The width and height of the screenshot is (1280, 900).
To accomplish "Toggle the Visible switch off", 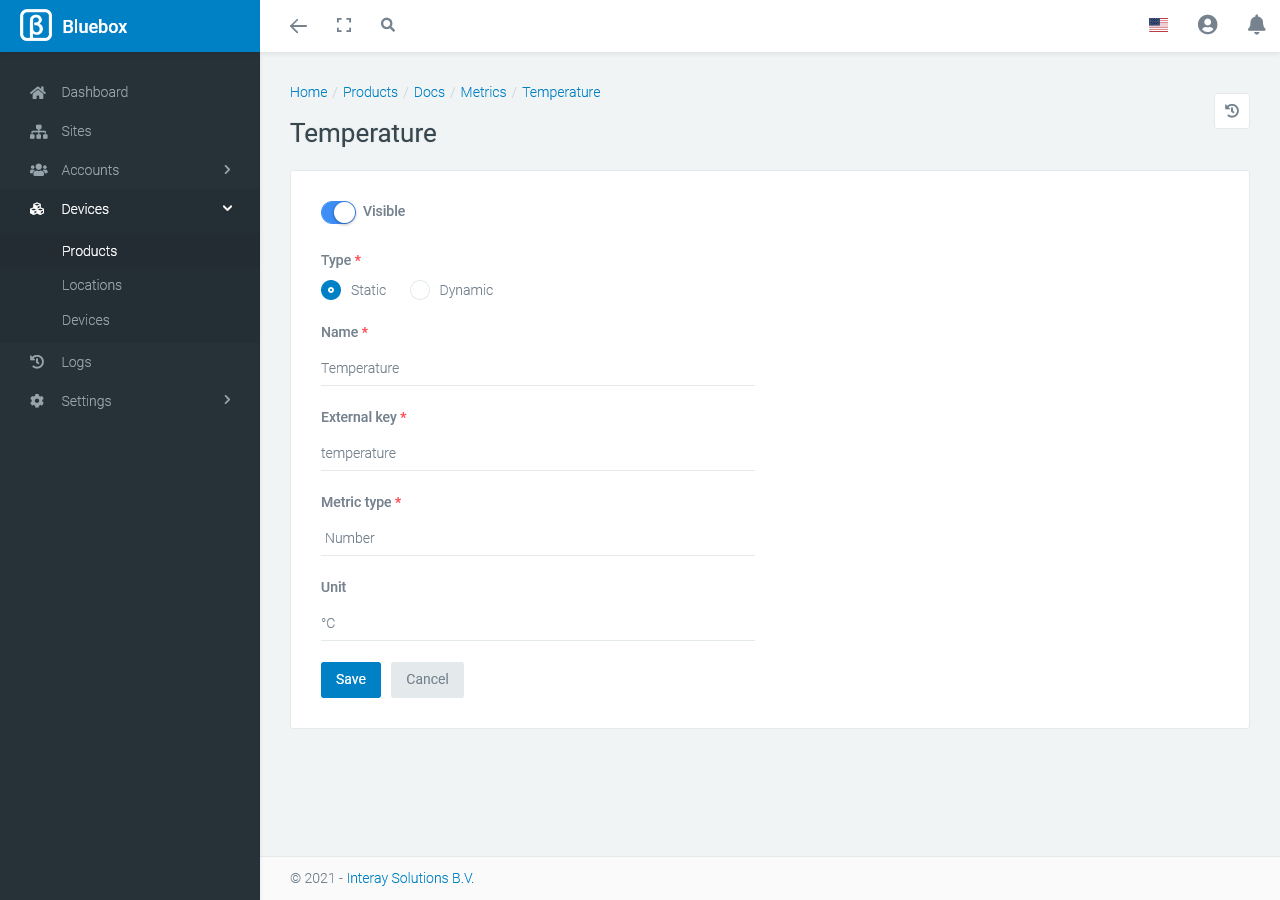I will [338, 212].
